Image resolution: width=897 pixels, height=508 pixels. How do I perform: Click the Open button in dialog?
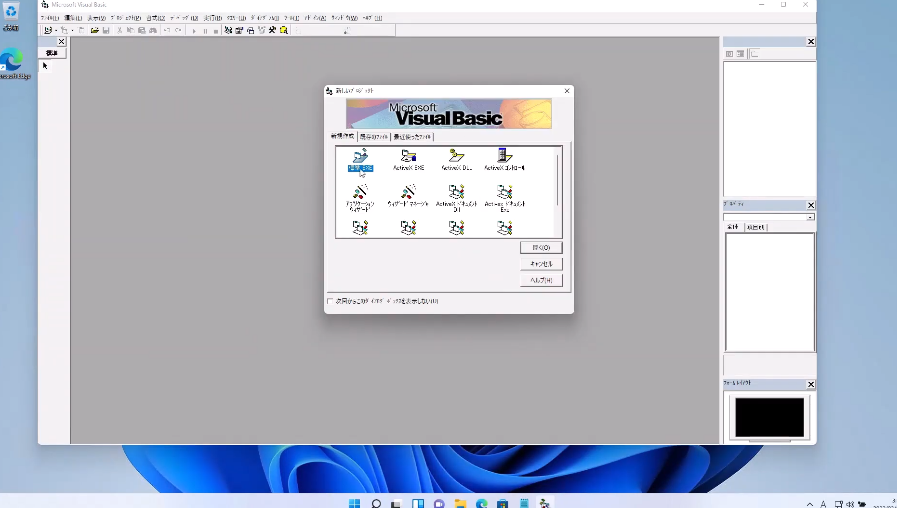point(541,247)
